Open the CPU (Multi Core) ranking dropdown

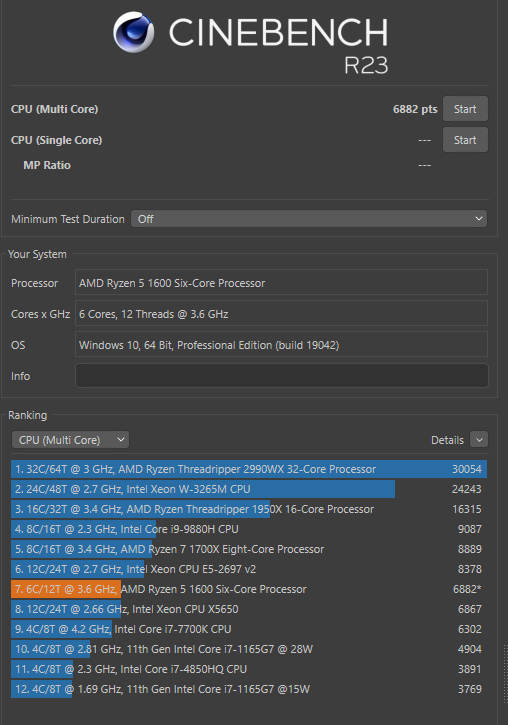(70, 440)
